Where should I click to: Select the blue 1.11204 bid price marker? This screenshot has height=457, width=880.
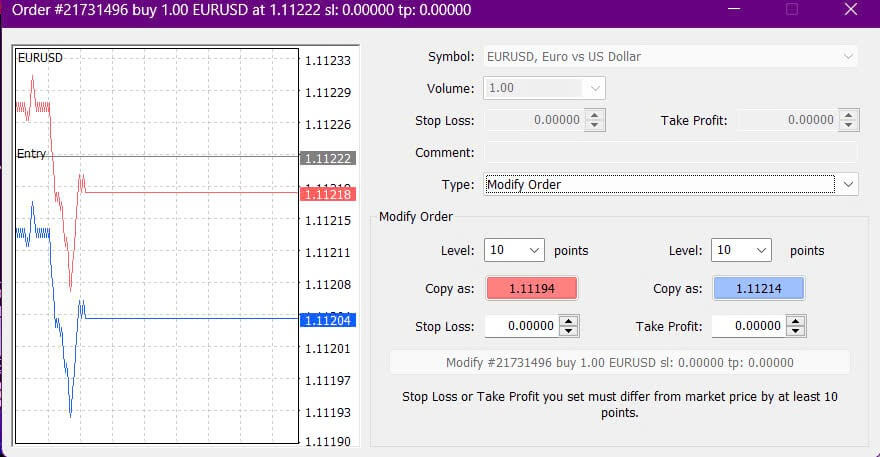click(x=326, y=320)
